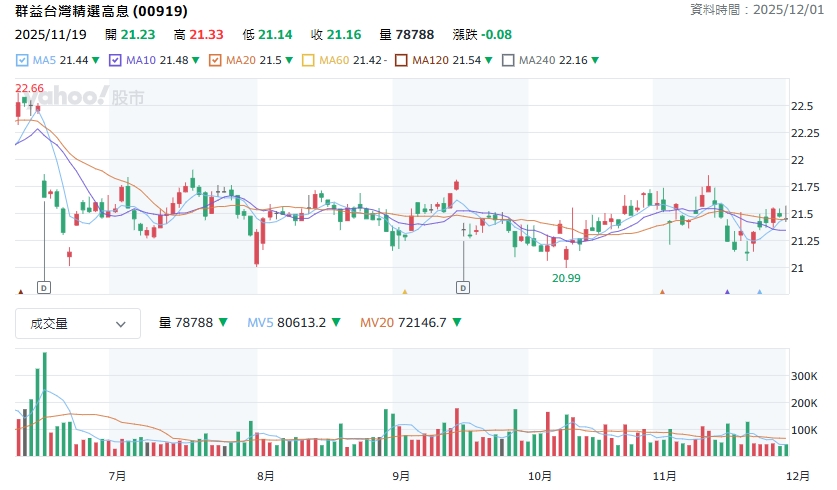Click the D dividend marker in June

click(x=44, y=288)
